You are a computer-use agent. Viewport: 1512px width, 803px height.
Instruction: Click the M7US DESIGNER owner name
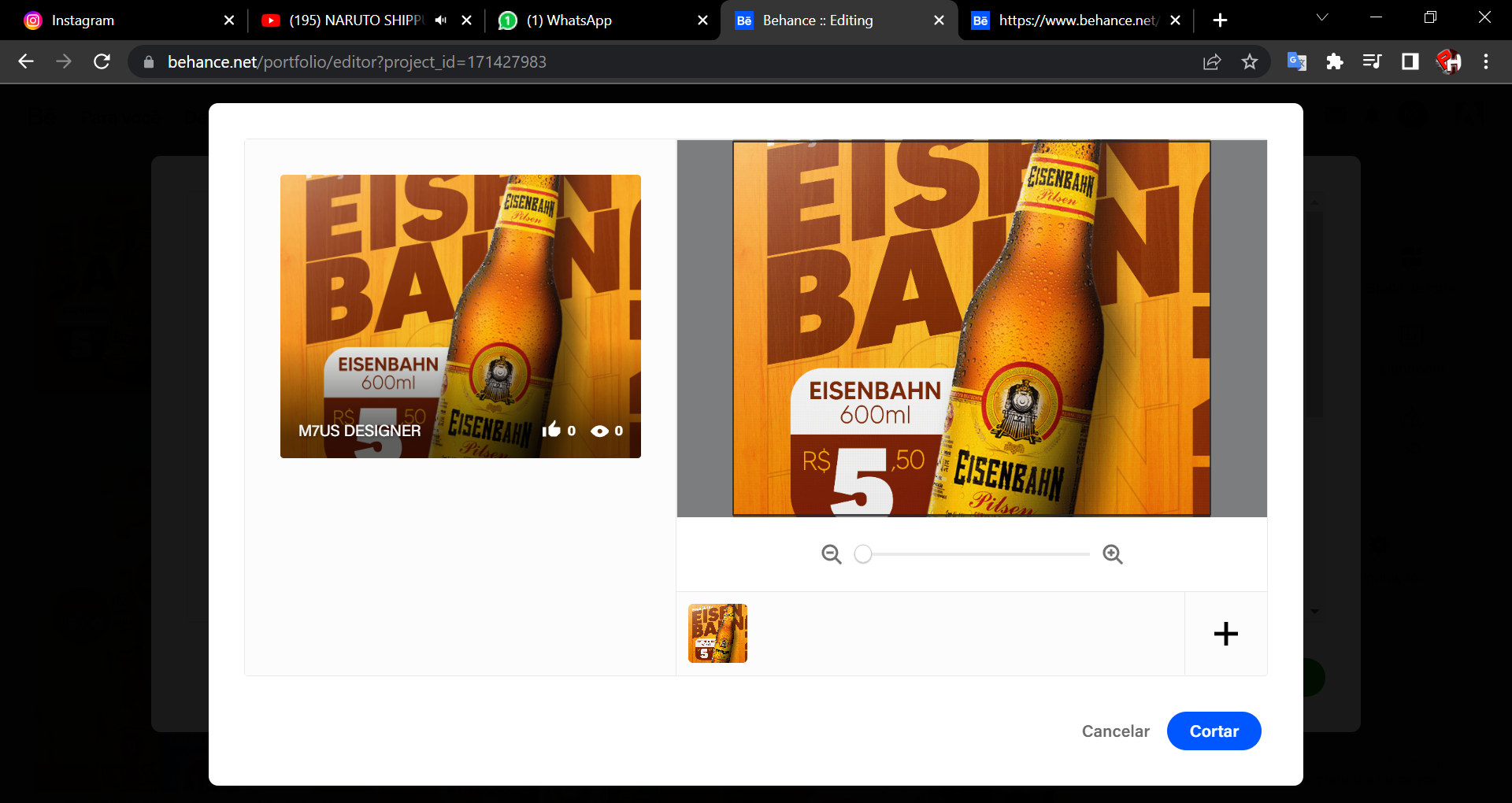(x=359, y=431)
